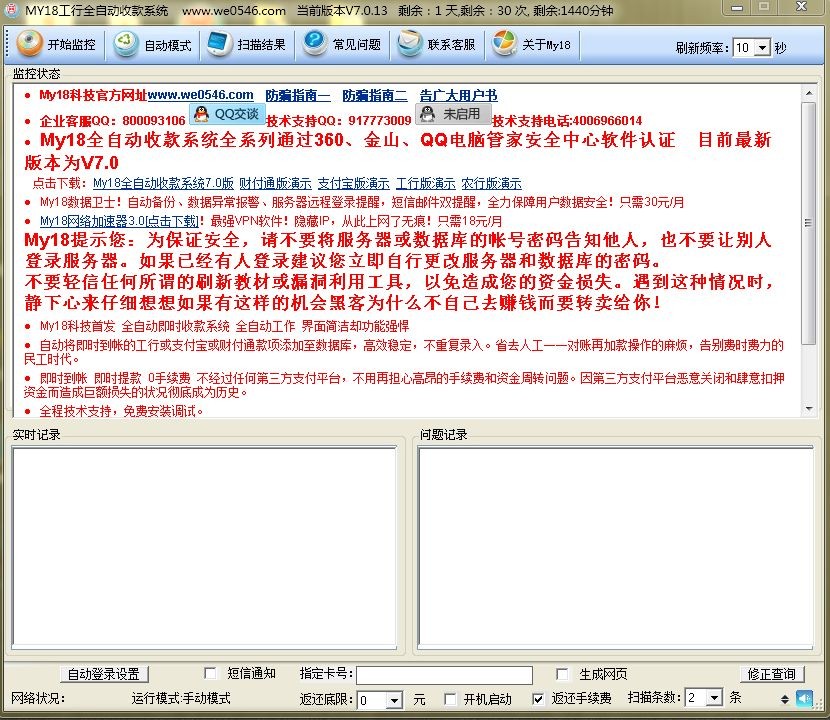Click the 指定卡号 input field
This screenshot has width=830, height=720.
[x=444, y=675]
